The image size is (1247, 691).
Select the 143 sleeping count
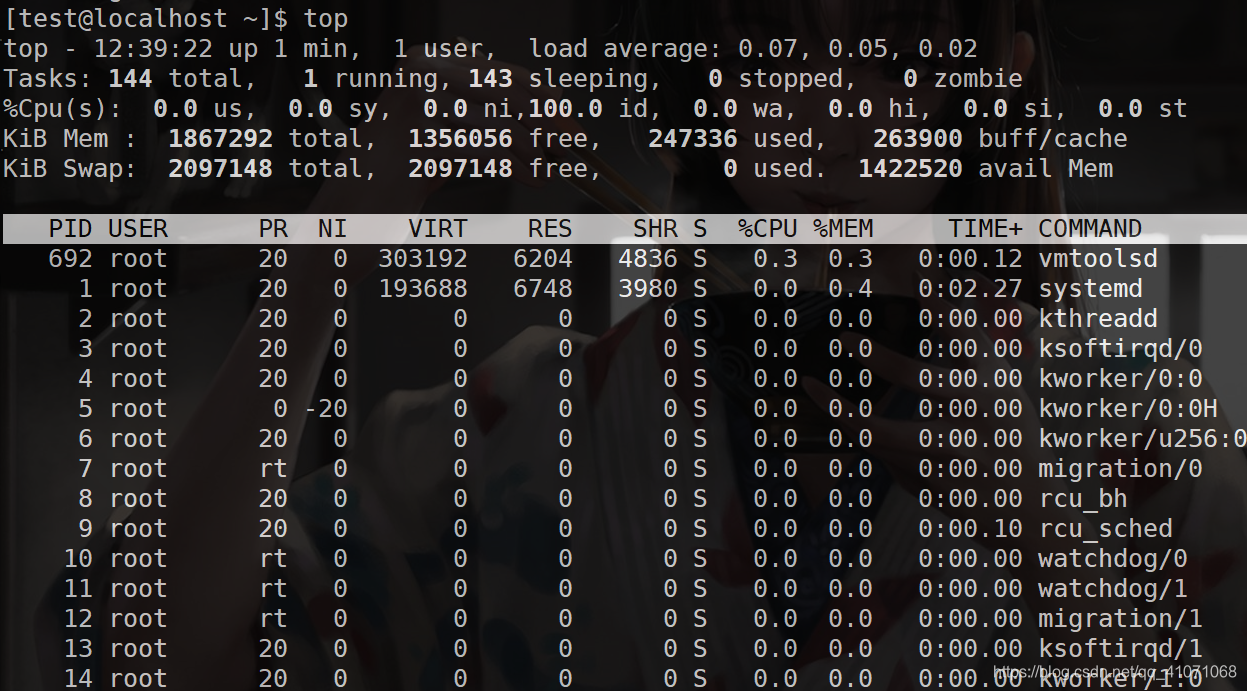(491, 79)
